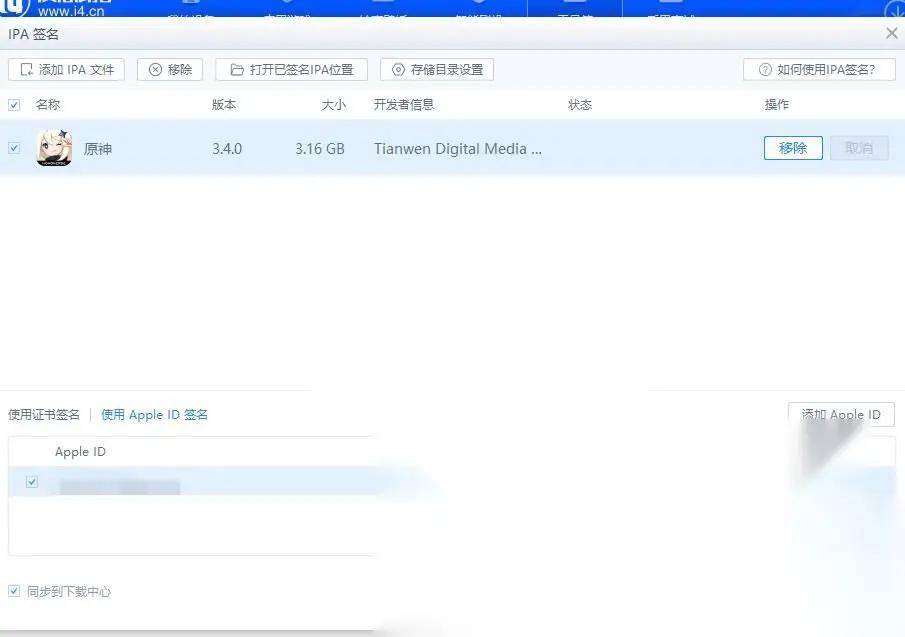Click the 取消 button in the 原神 row
The height and width of the screenshot is (637, 905).
(x=859, y=148)
